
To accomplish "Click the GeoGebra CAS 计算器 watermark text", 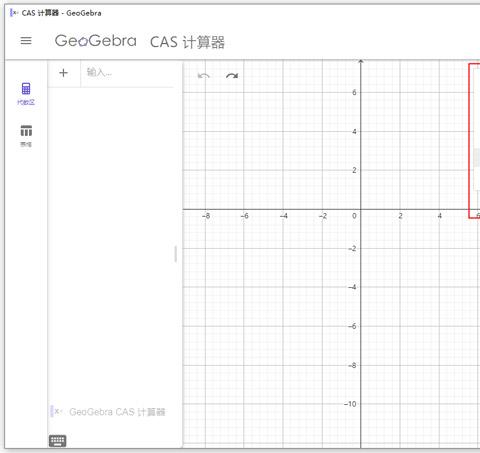I will (x=117, y=412).
